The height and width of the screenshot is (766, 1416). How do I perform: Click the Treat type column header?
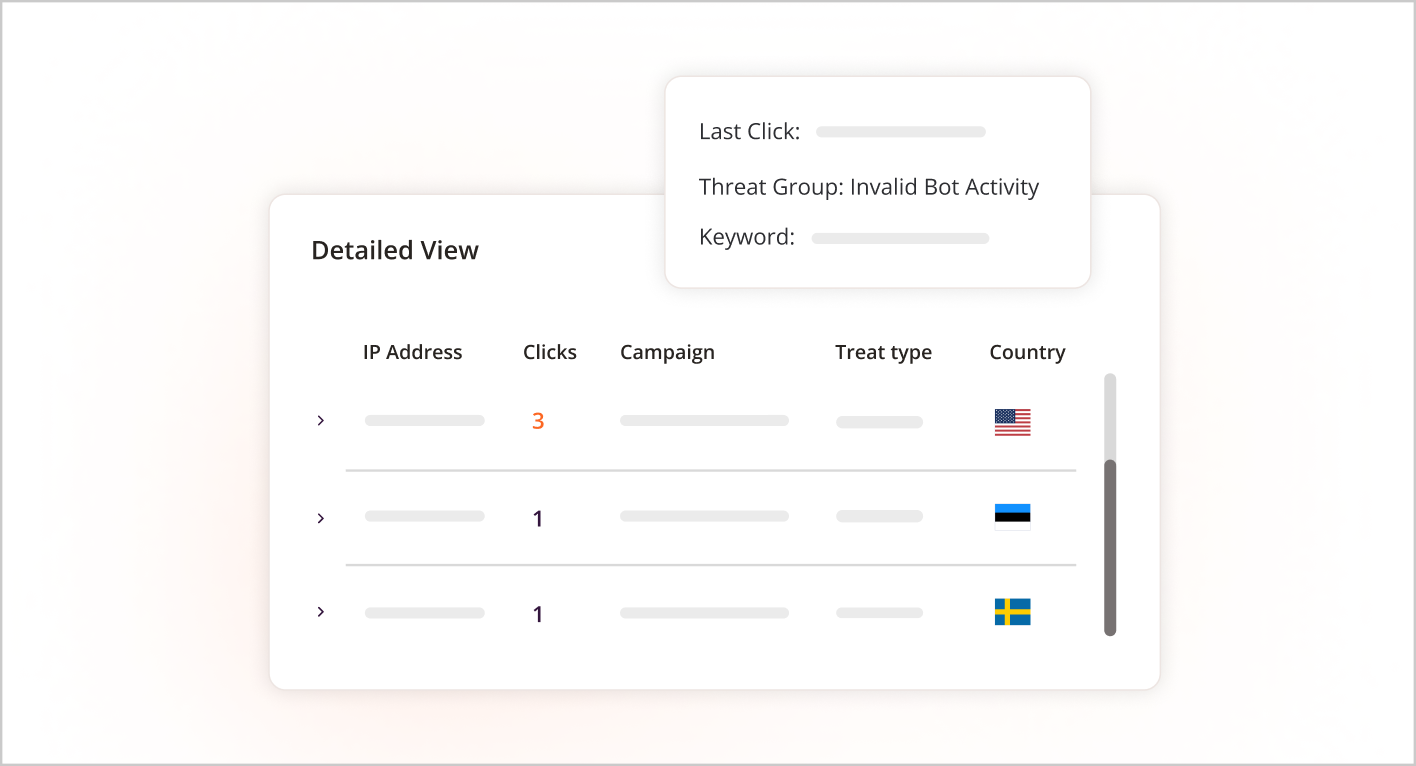883,352
